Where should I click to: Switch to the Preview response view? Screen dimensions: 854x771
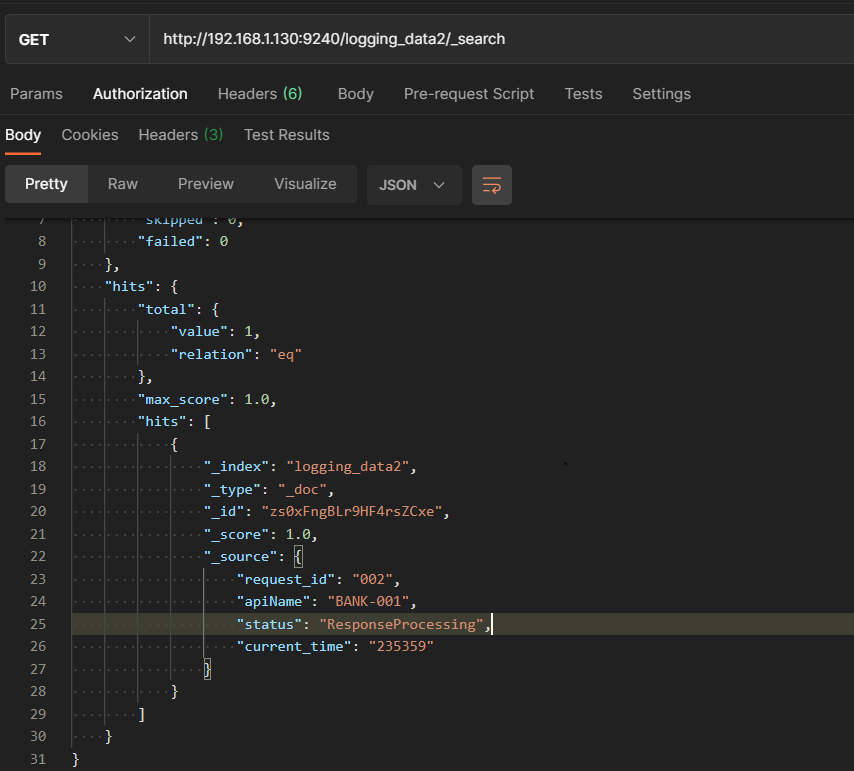(x=205, y=184)
